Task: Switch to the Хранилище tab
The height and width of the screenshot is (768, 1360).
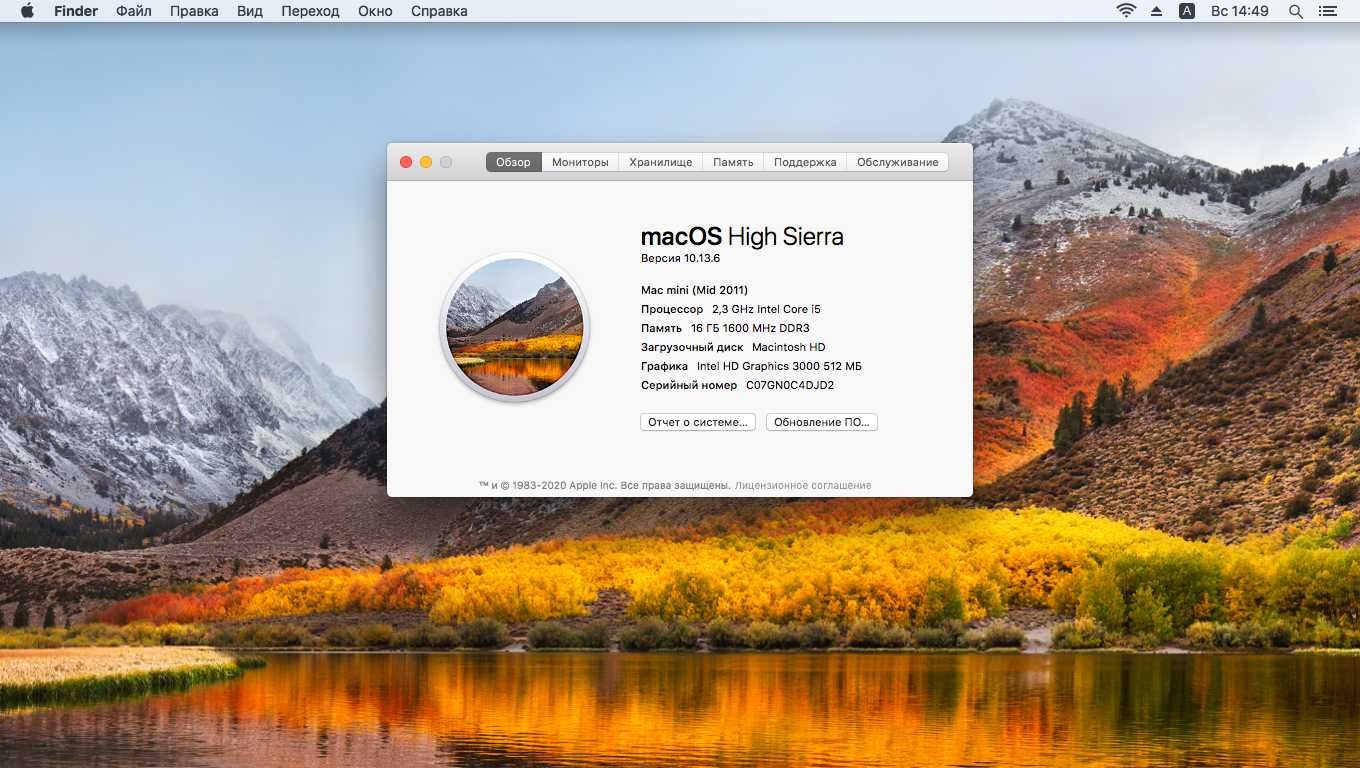Action: point(660,162)
